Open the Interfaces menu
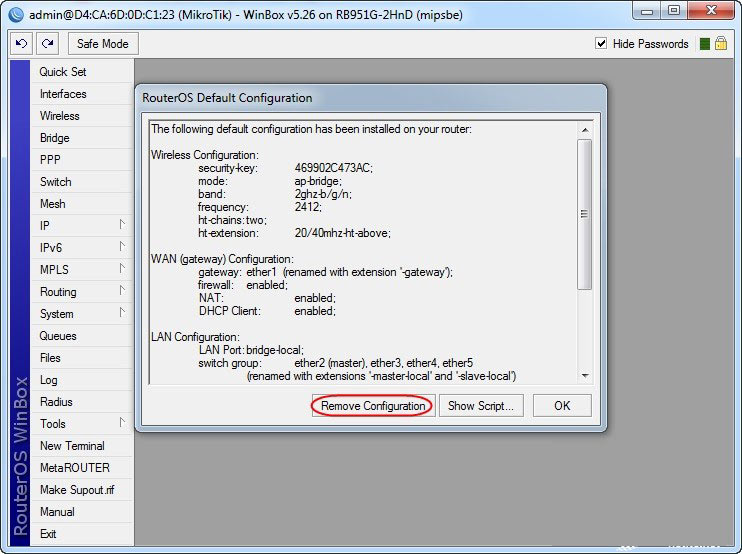Viewport: 742px width, 554px height. (x=82, y=94)
